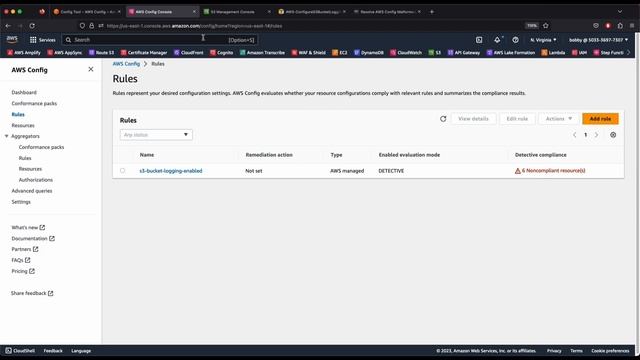Viewport: 640px width, 360px height.
Task: Open the IAM bookmark
Action: (x=580, y=52)
